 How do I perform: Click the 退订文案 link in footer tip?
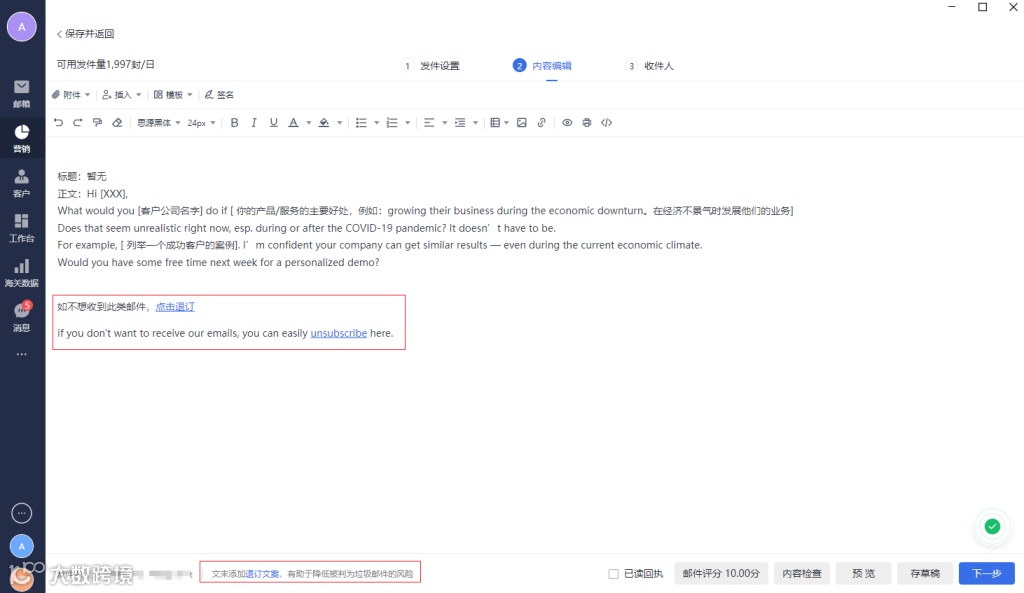(x=263, y=573)
